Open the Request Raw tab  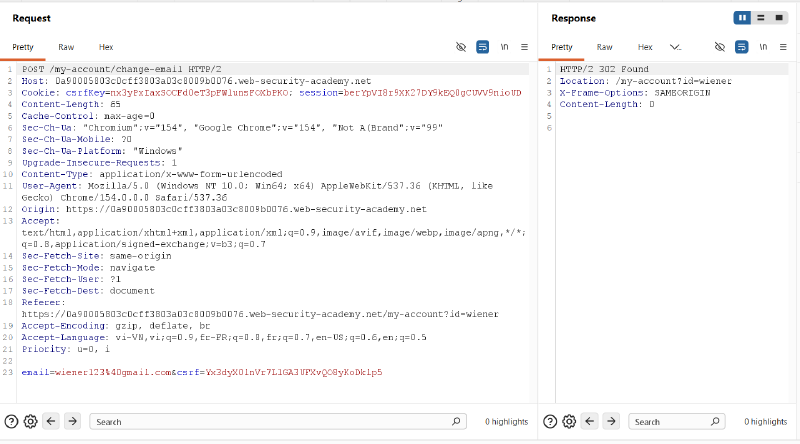point(66,47)
